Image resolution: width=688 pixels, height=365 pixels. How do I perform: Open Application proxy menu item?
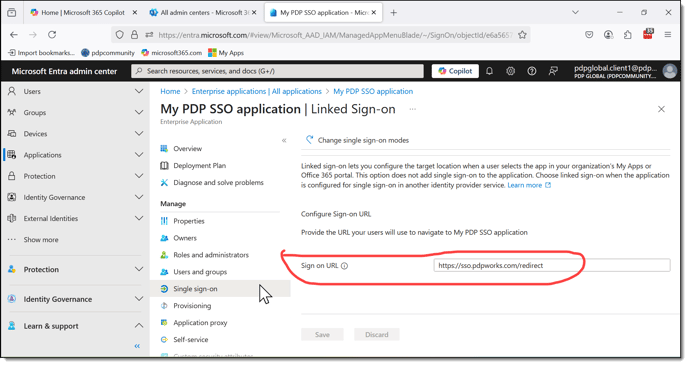pos(200,323)
